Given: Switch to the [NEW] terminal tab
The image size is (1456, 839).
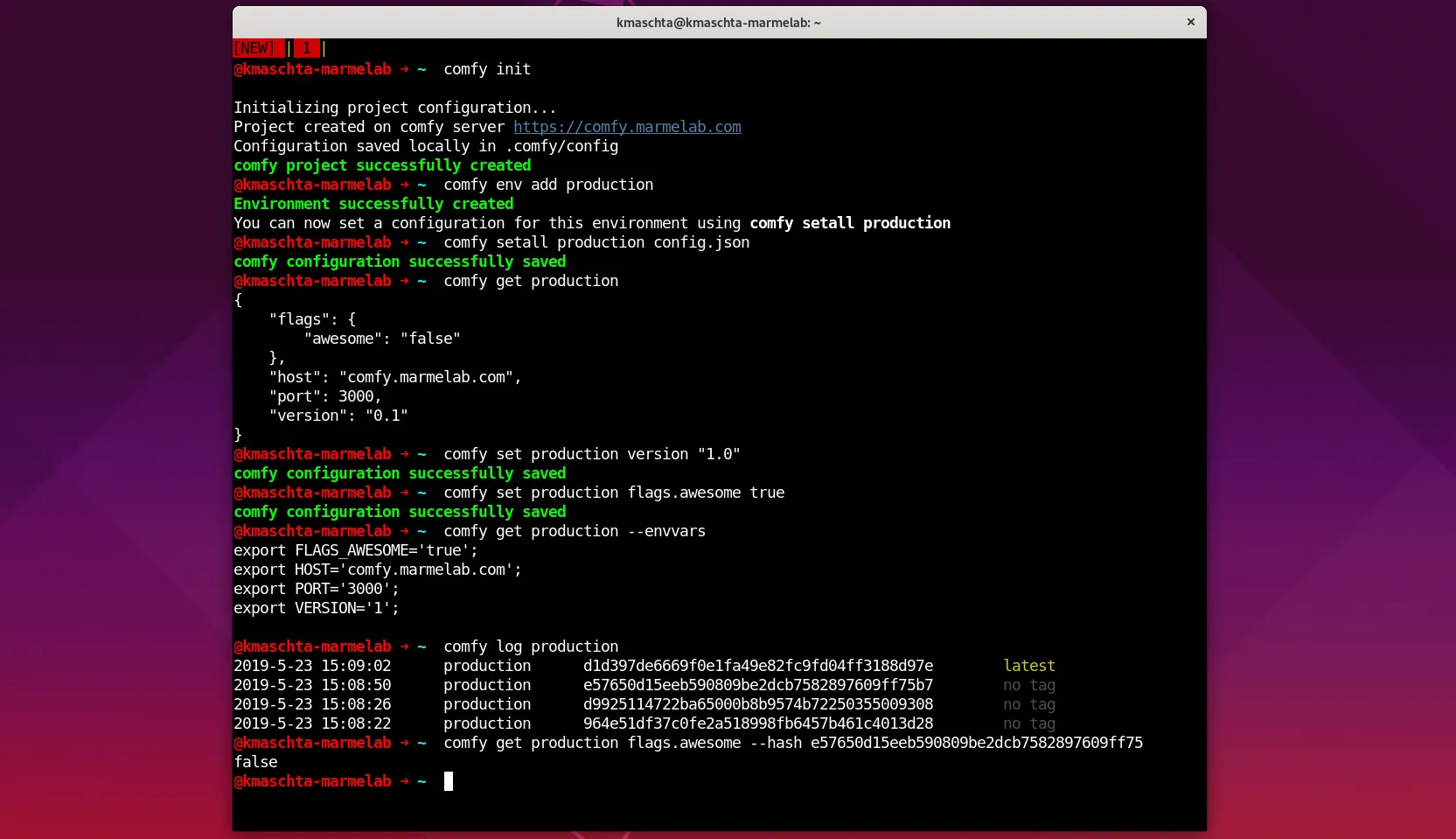Looking at the screenshot, I should 256,48.
